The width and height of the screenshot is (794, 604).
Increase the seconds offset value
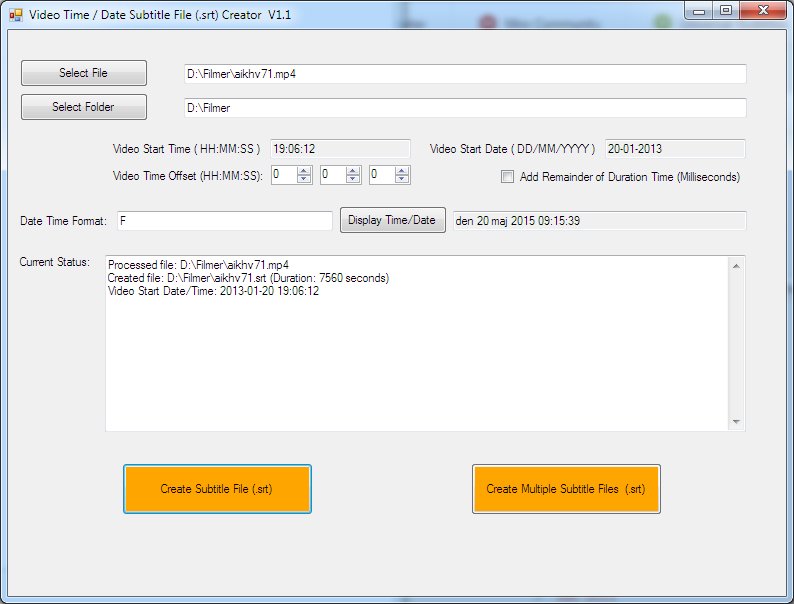coord(402,171)
